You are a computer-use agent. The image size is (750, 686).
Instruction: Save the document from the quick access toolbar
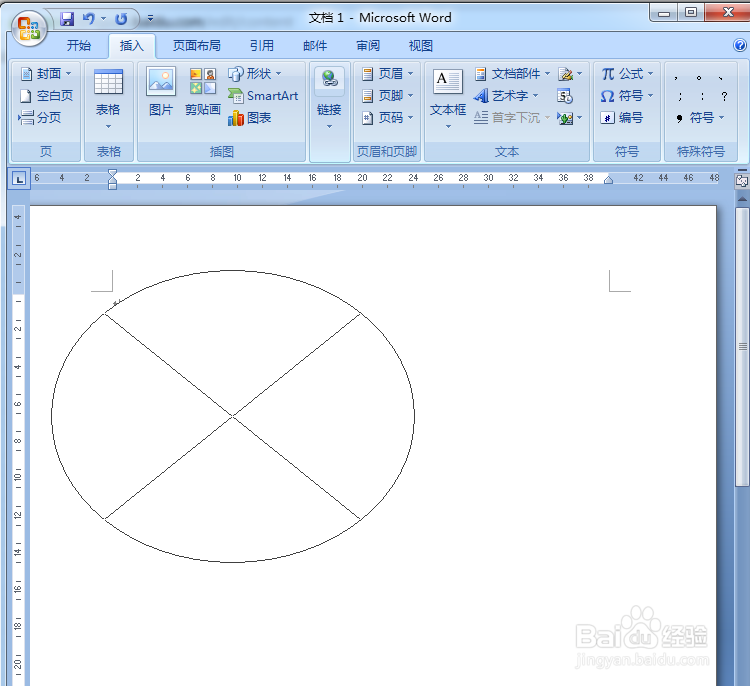(x=67, y=19)
